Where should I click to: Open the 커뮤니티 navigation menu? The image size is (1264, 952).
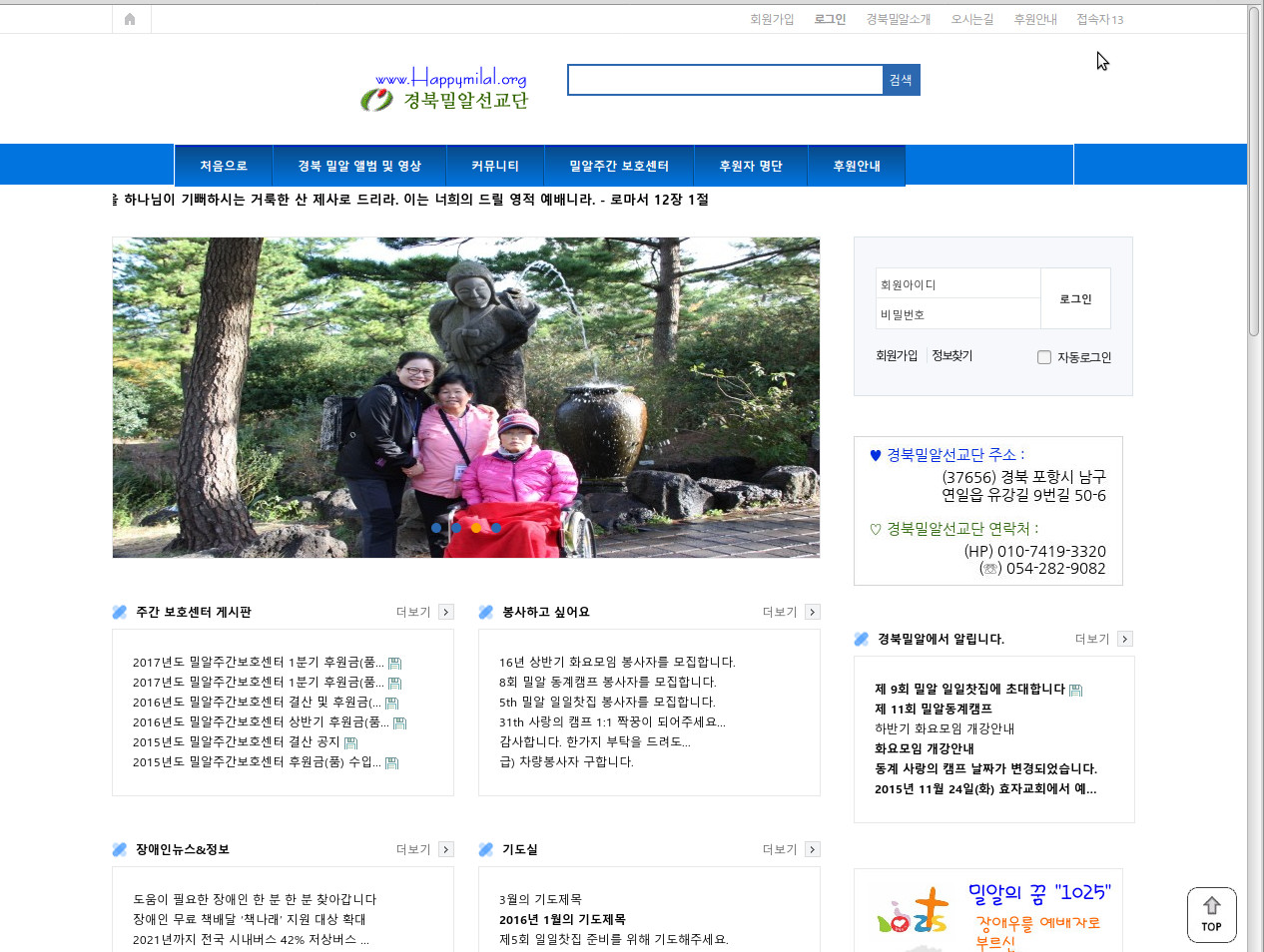pos(495,166)
